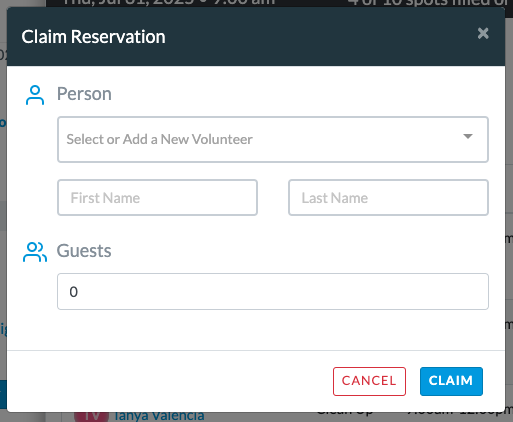The height and width of the screenshot is (422, 513).
Task: Close the Claim Reservation dialog with X
Action: click(x=483, y=33)
